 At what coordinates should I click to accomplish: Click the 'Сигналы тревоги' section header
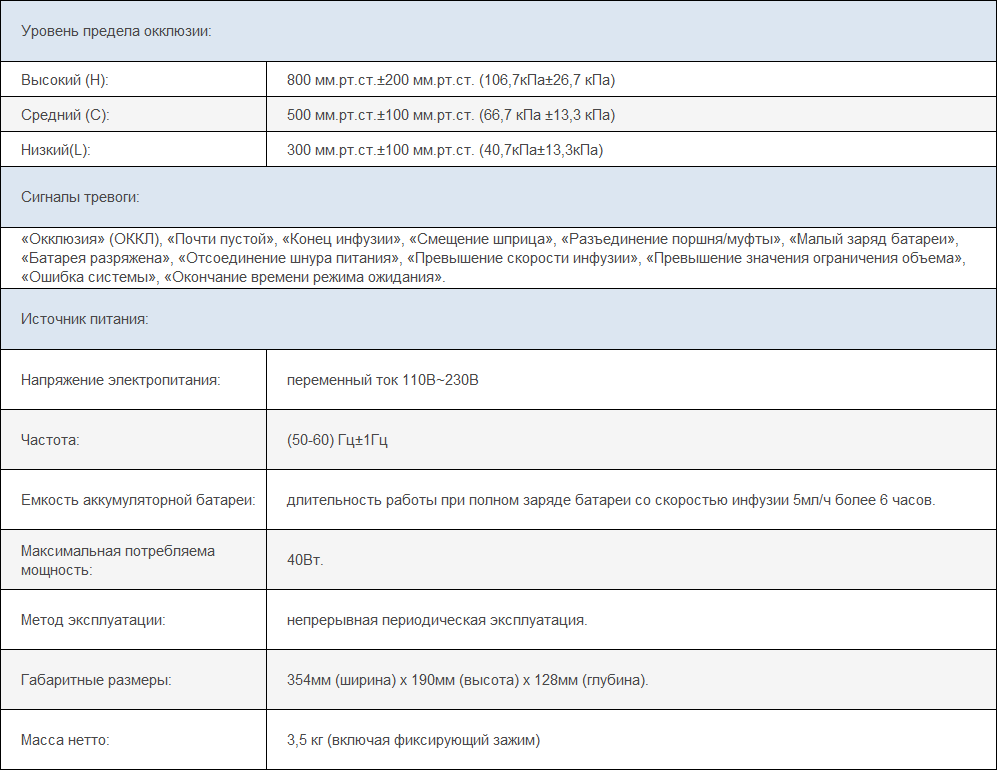tap(80, 196)
